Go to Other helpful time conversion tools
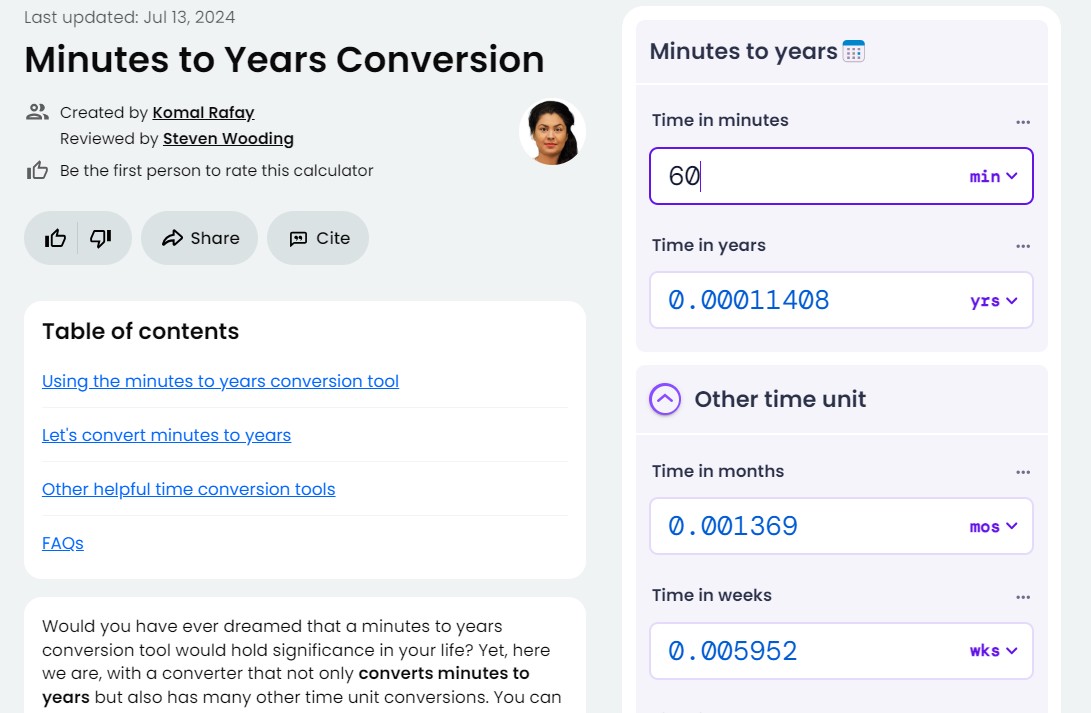The image size is (1091, 713). [x=189, y=489]
